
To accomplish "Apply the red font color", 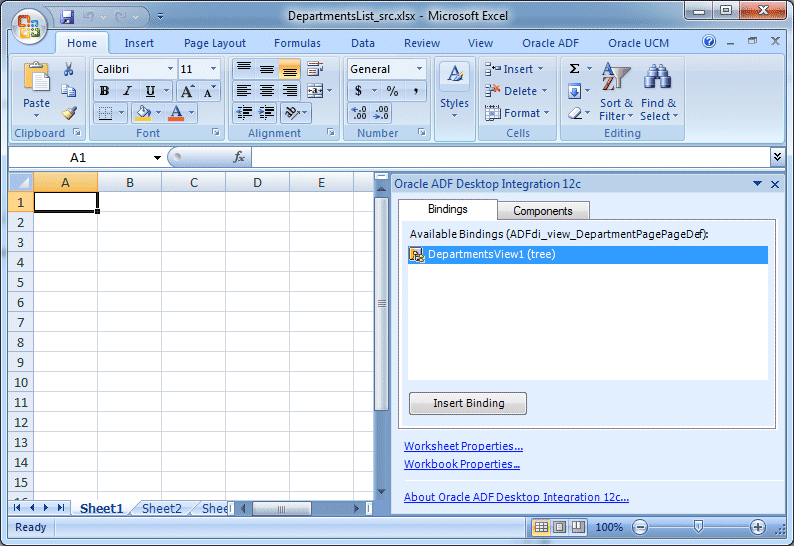I will tap(176, 113).
